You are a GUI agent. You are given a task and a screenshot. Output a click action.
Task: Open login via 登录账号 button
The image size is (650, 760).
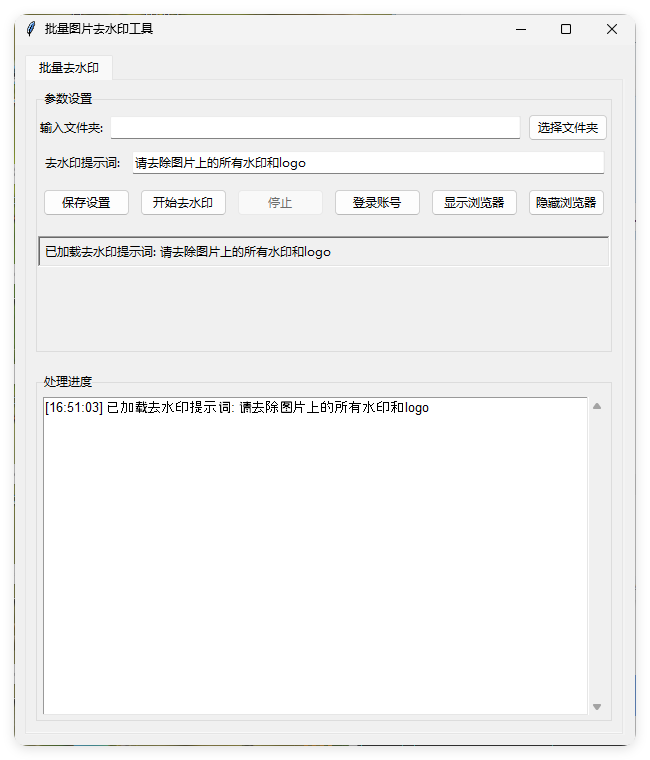[377, 202]
